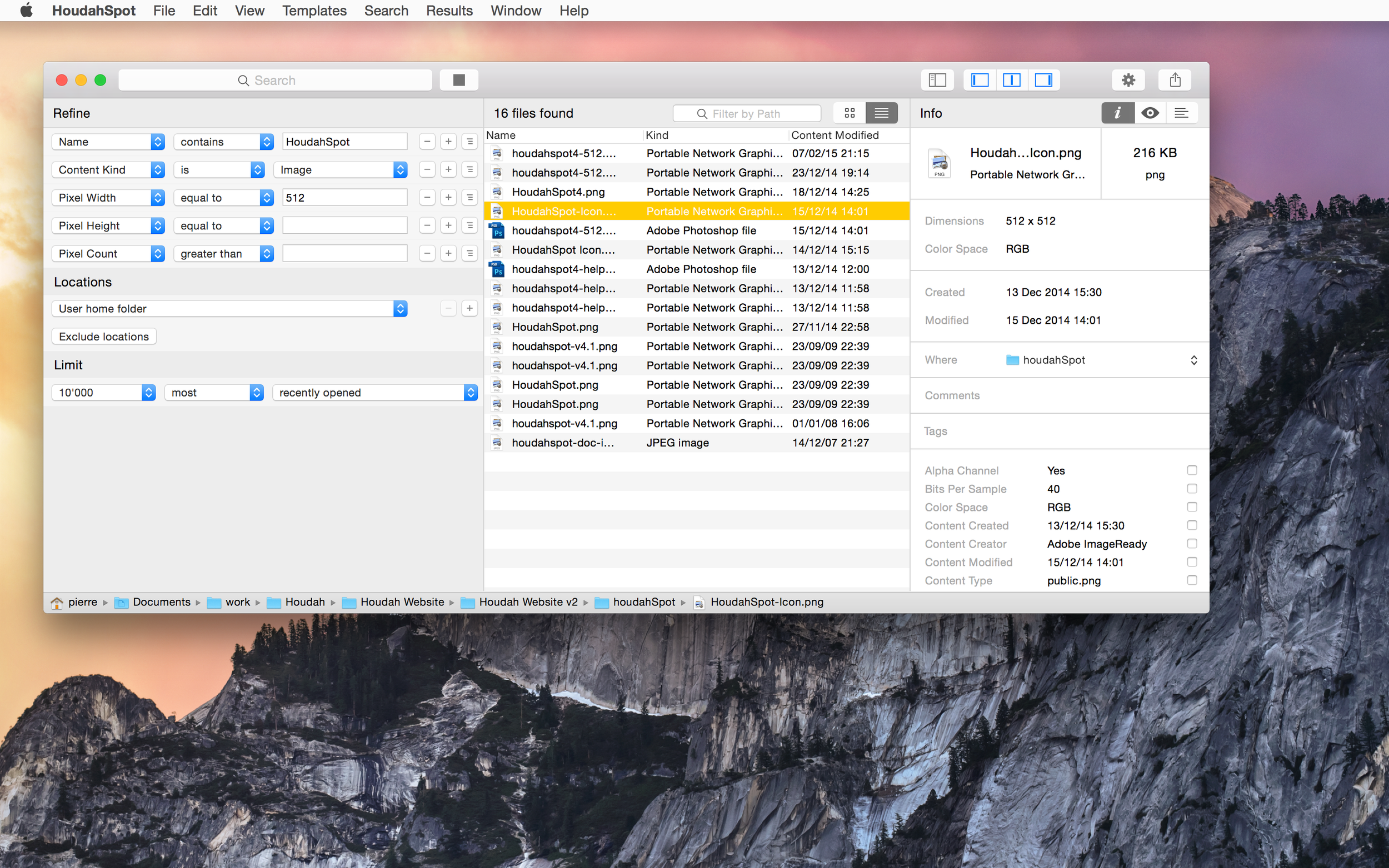Screen dimensions: 1389x868
Task: Sort results by Name column
Action: point(563,135)
